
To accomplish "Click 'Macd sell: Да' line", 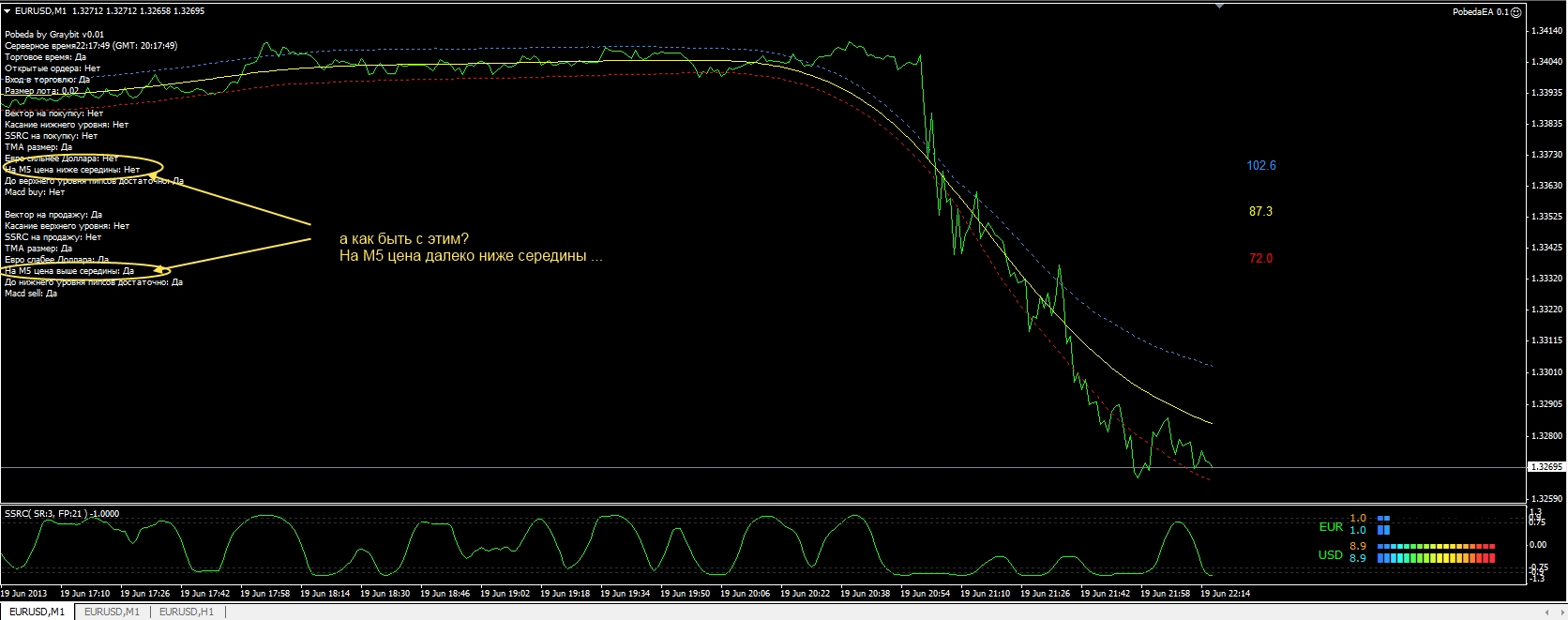I will (x=31, y=294).
